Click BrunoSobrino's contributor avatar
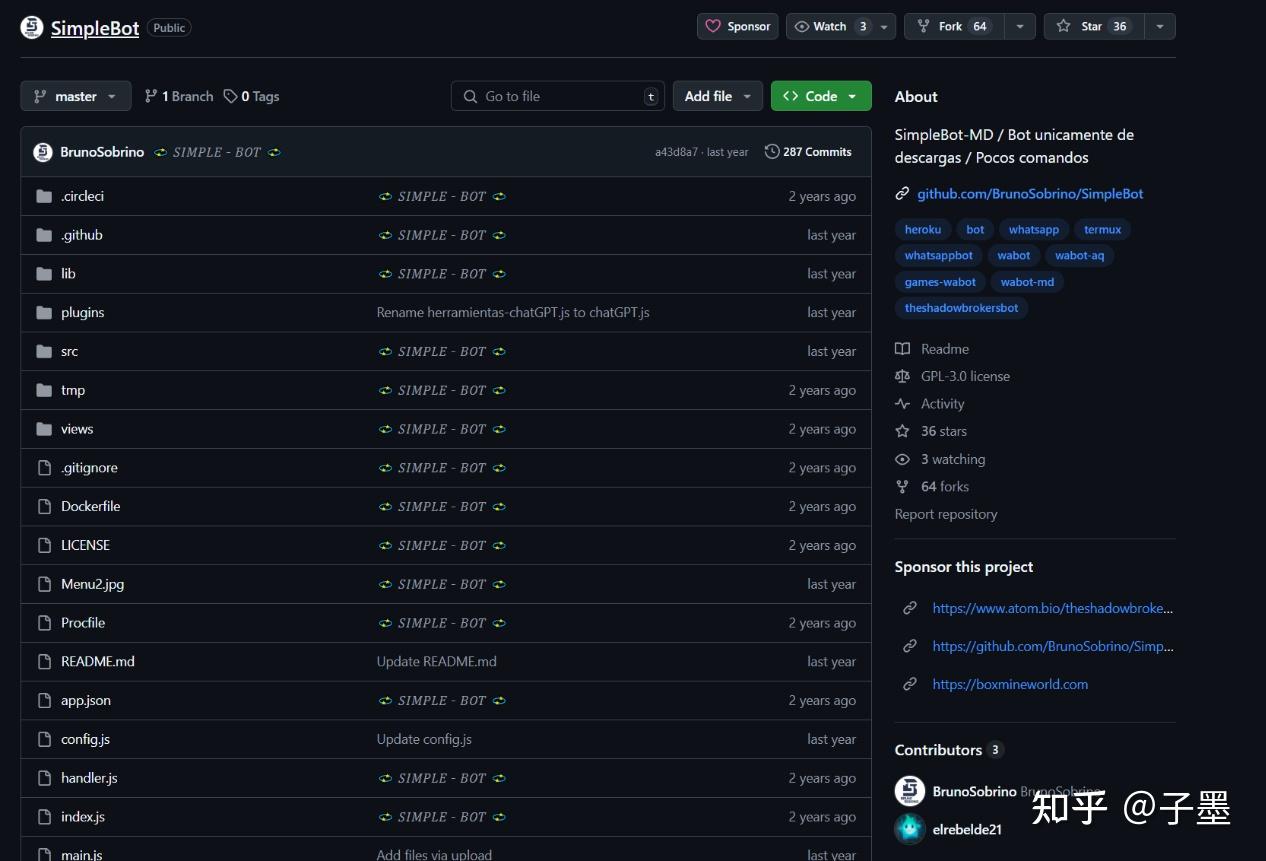The width and height of the screenshot is (1266, 861). (909, 791)
